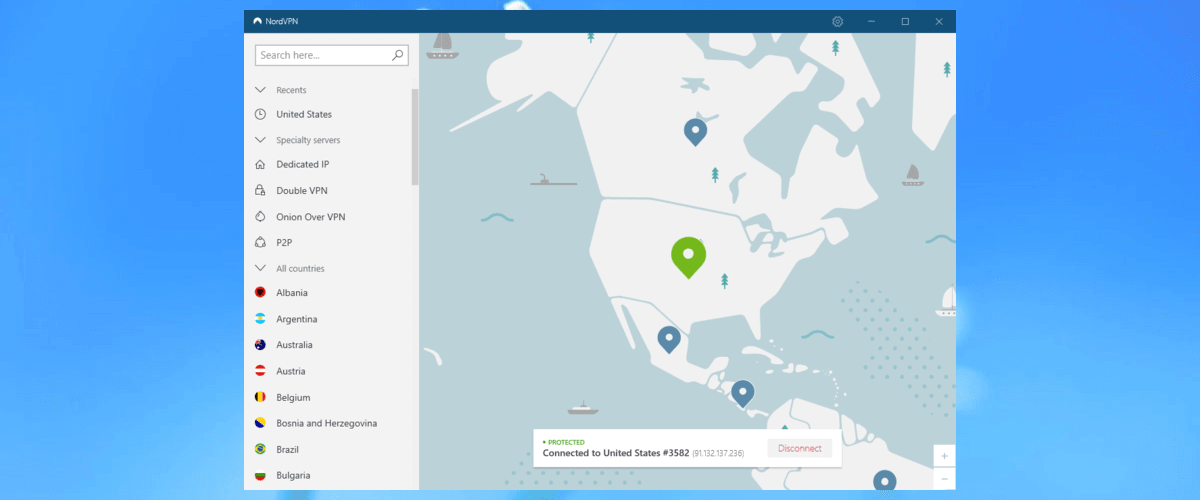Select the Canada map pin

[x=695, y=131]
